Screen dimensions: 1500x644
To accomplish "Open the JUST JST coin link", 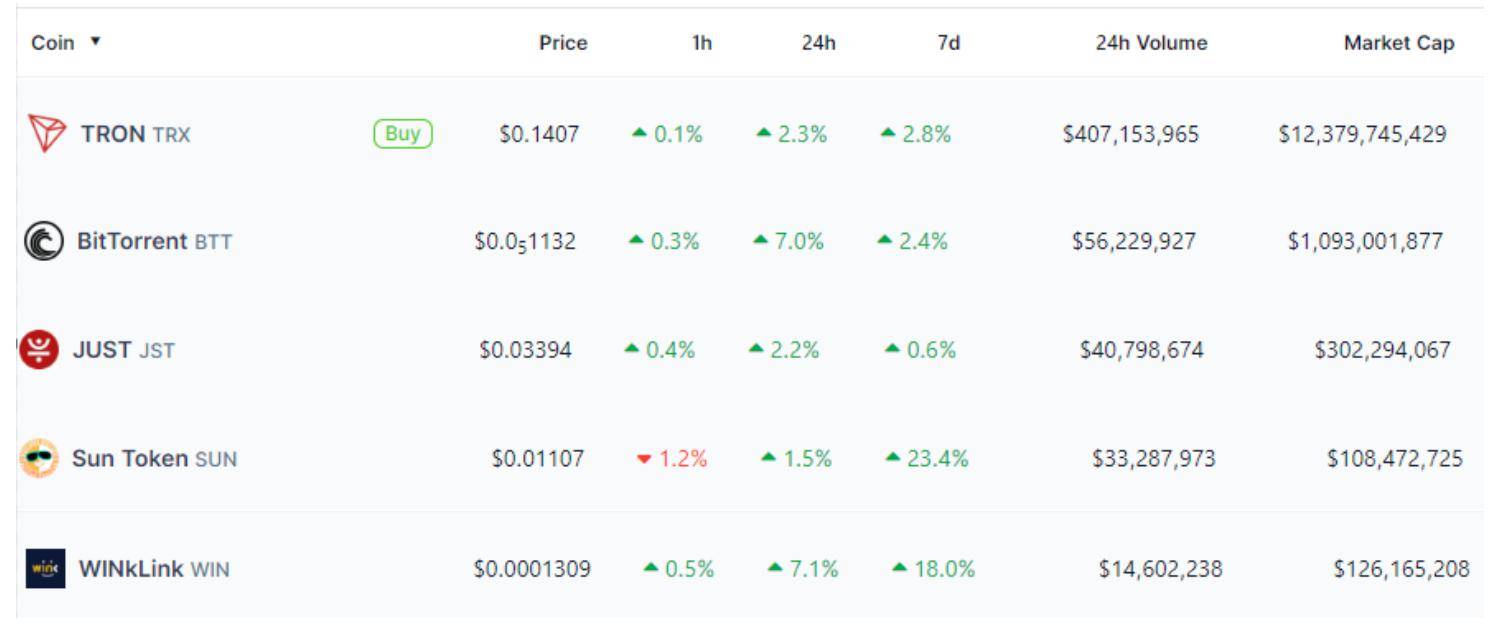I will 123,350.
